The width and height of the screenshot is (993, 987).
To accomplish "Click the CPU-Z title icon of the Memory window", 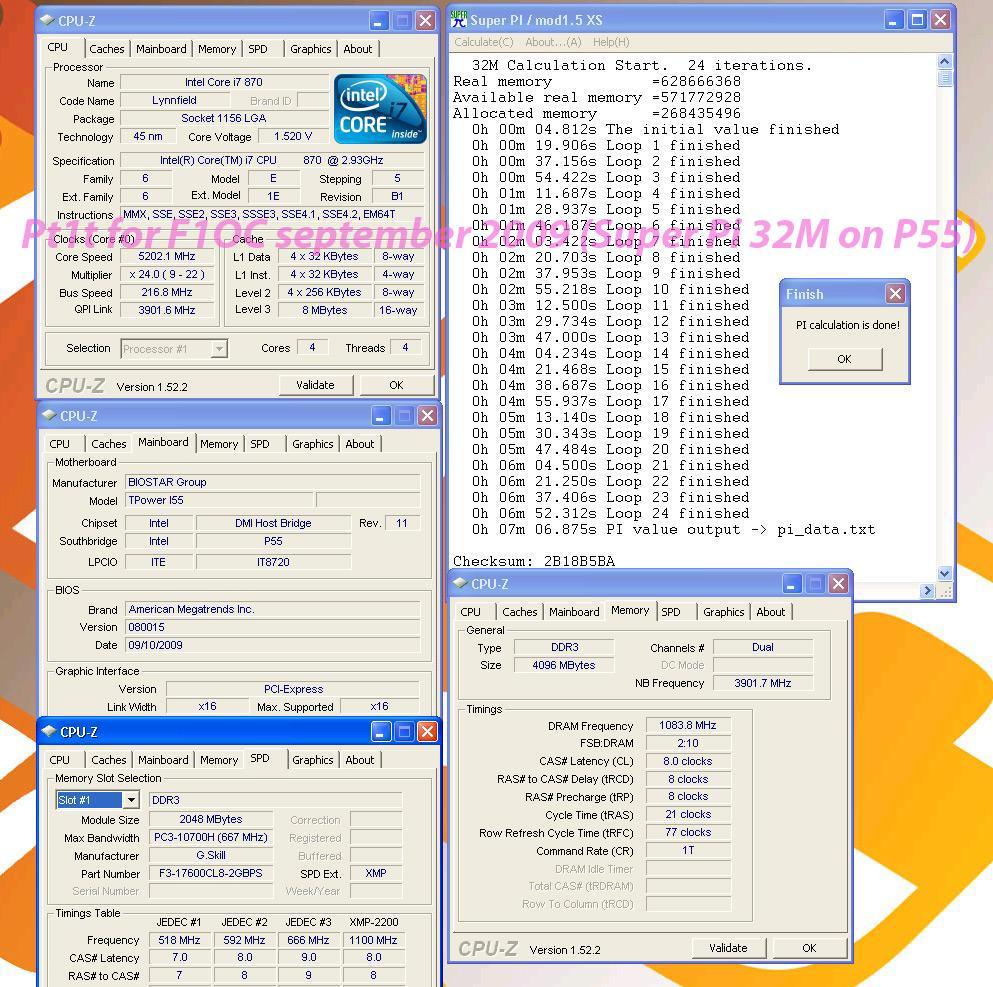I will pyautogui.click(x=460, y=583).
